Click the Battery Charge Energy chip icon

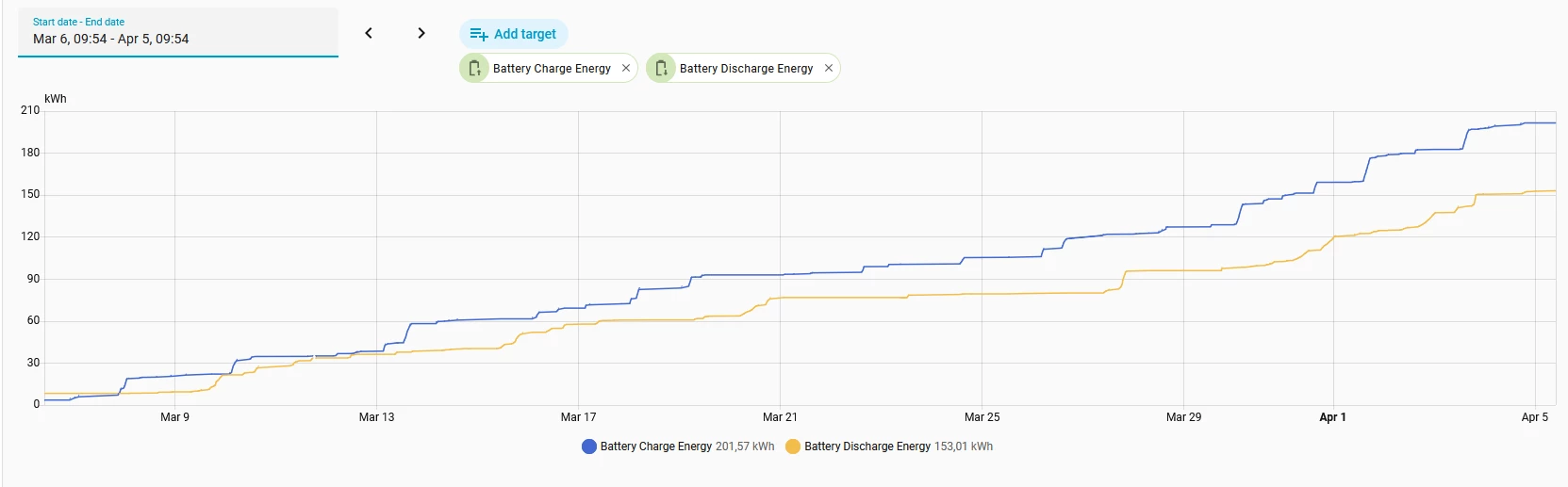[x=474, y=68]
